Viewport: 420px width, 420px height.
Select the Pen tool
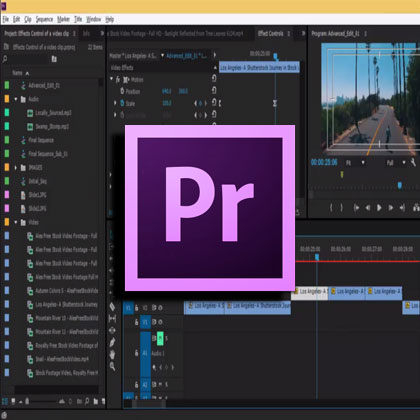(112, 342)
